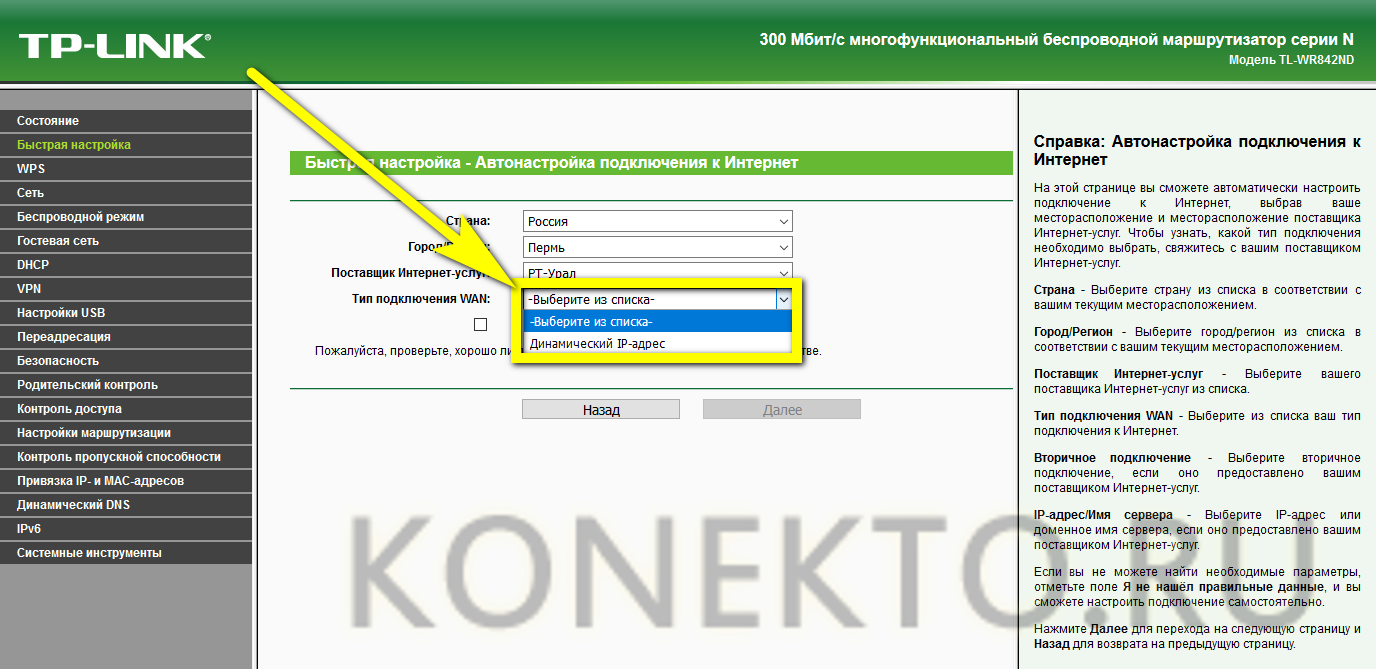The image size is (1376, 669).
Task: Click the Модель TL-WR842ND text
Action: [1291, 60]
